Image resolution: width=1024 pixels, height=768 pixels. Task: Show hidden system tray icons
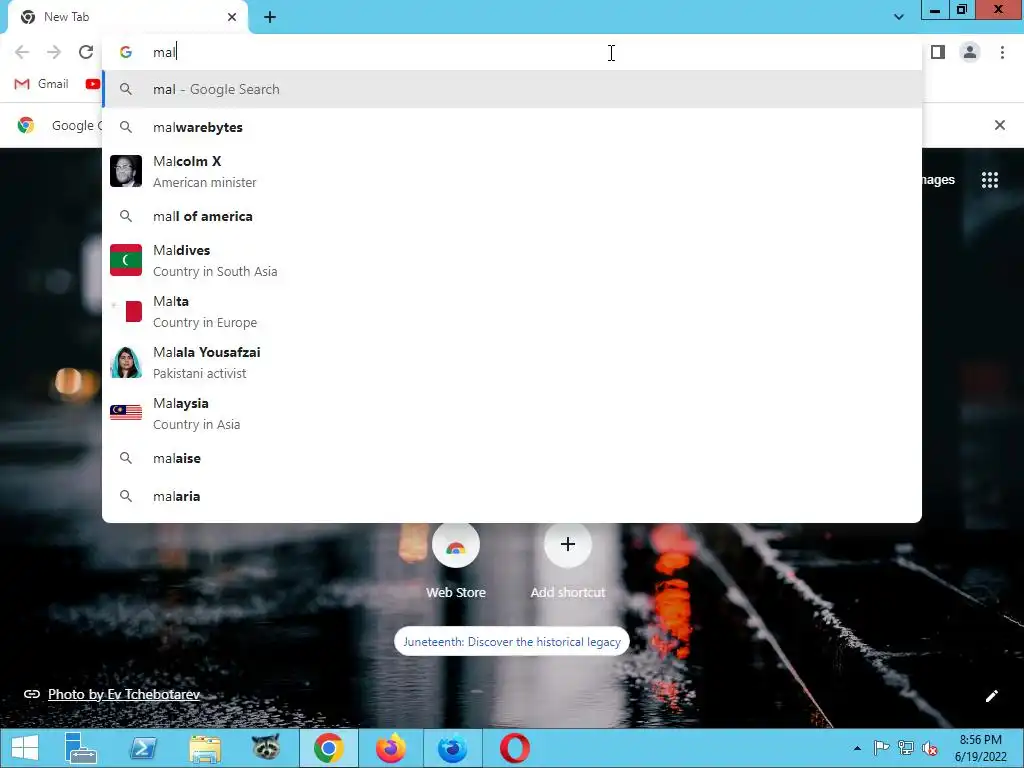[857, 748]
